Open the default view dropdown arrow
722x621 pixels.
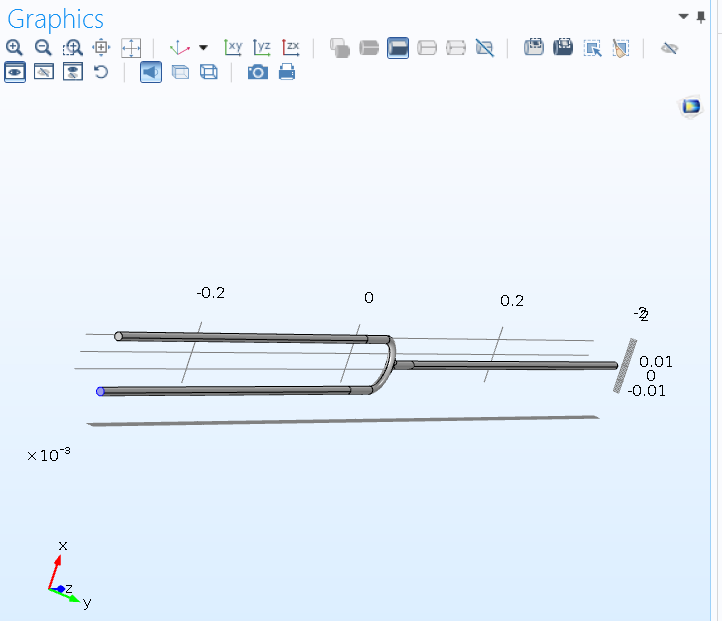tap(203, 47)
